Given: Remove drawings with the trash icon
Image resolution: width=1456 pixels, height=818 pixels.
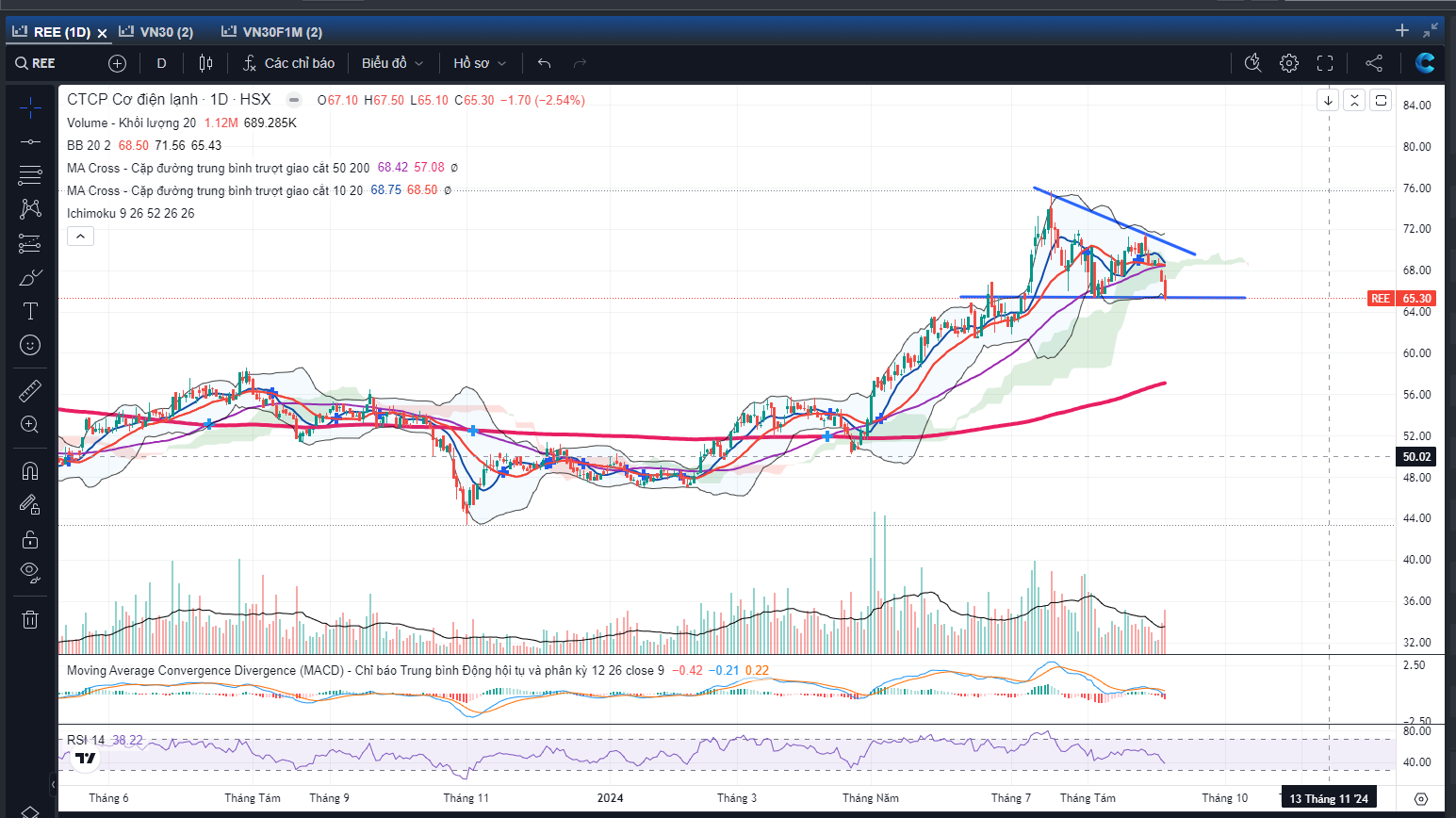Looking at the screenshot, I should 30,619.
